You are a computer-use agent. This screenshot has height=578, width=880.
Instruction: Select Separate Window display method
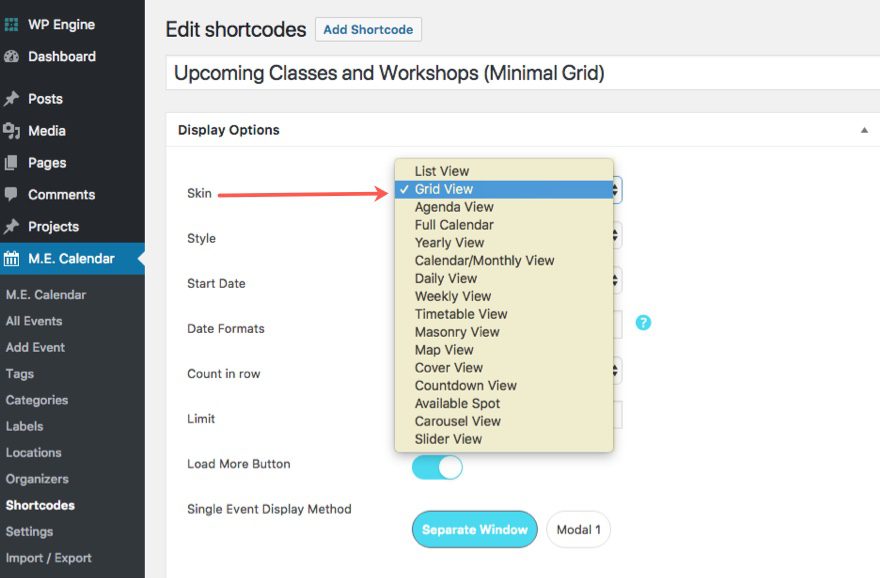pyautogui.click(x=474, y=529)
